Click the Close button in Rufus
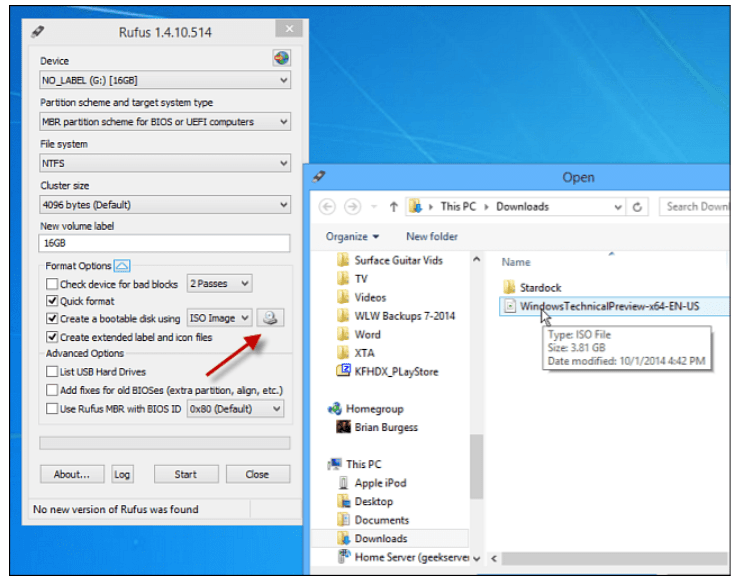This screenshot has width=737, height=586. [x=258, y=474]
